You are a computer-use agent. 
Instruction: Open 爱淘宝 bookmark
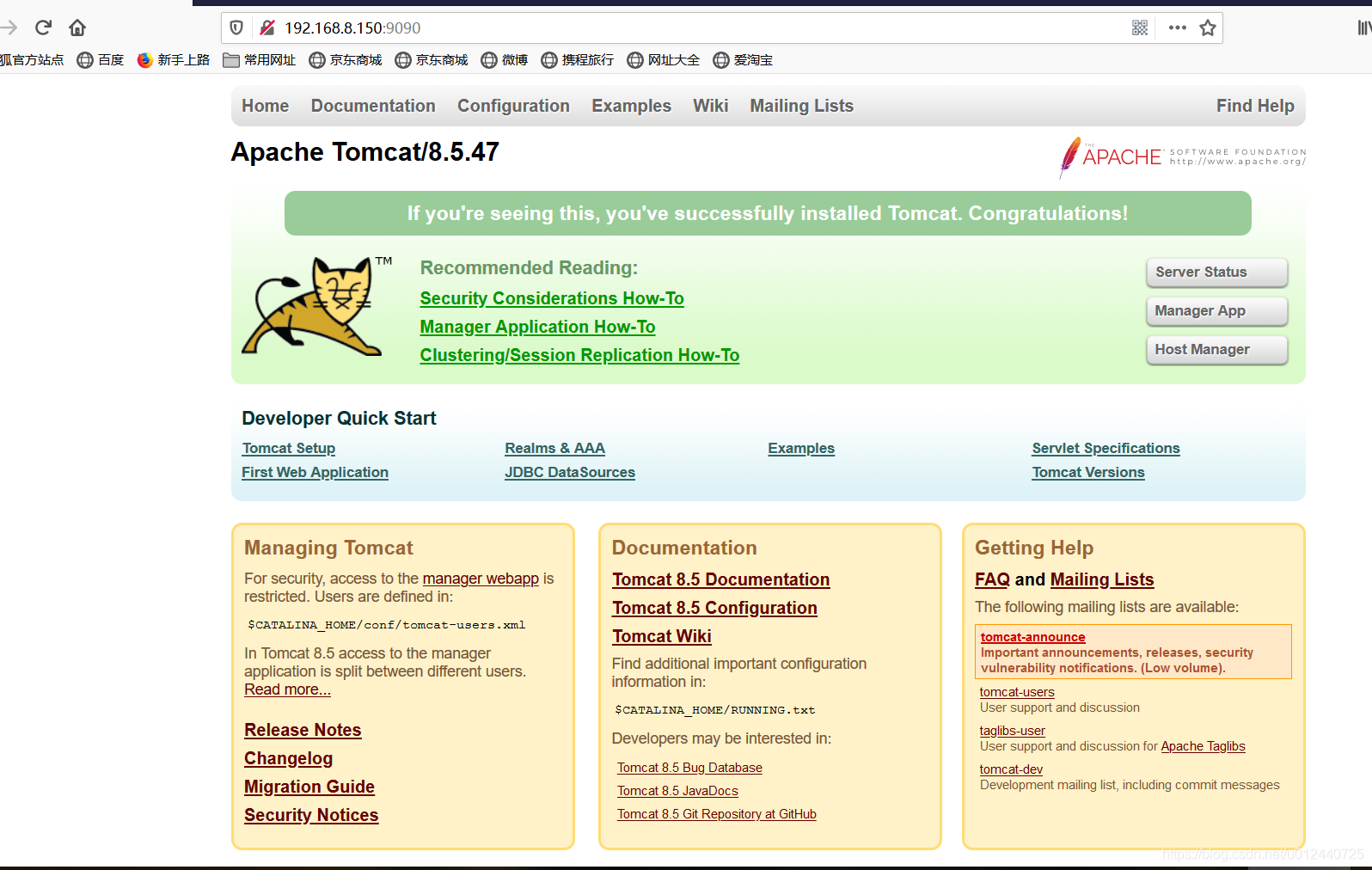[743, 59]
